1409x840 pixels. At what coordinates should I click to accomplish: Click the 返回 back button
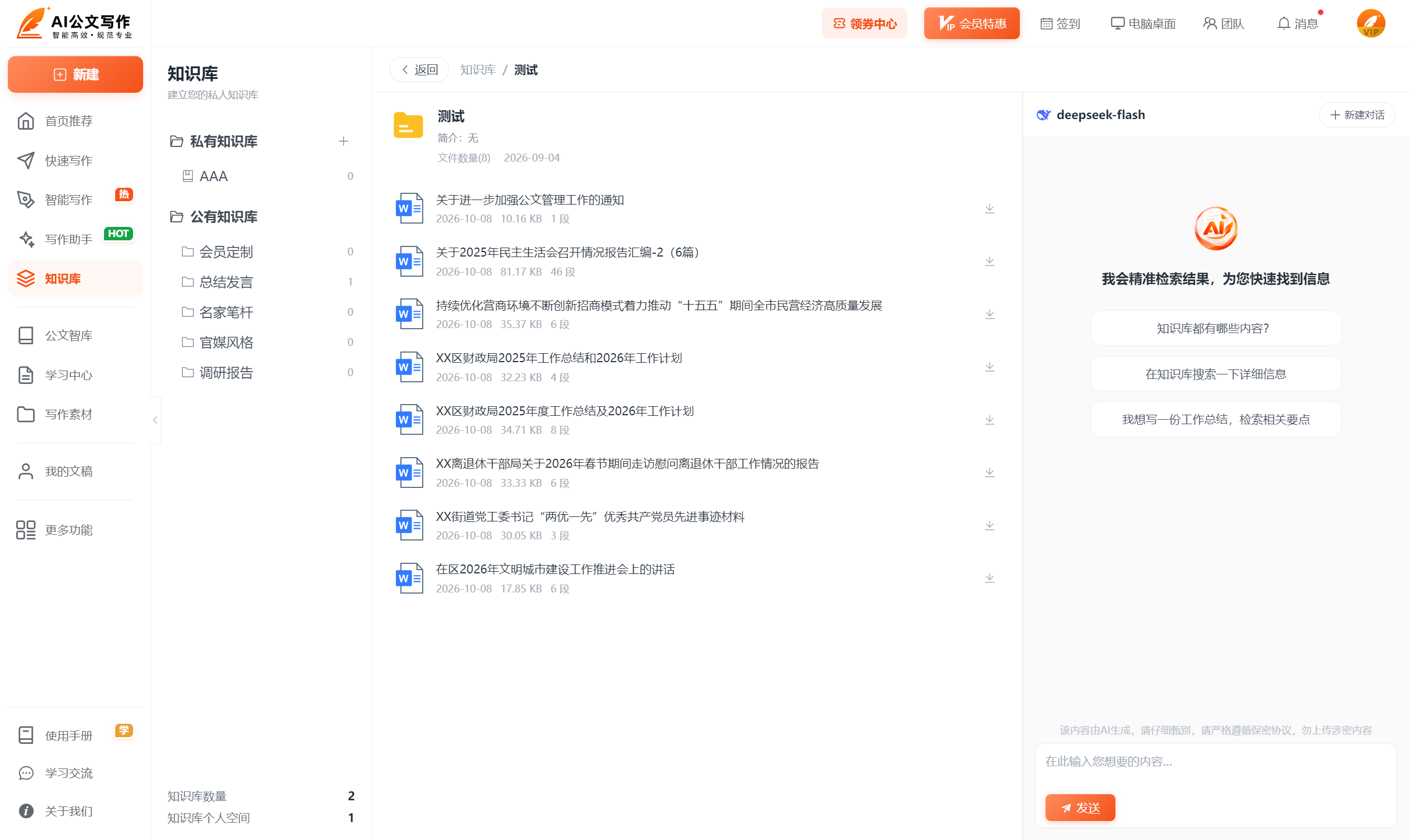[x=419, y=70]
